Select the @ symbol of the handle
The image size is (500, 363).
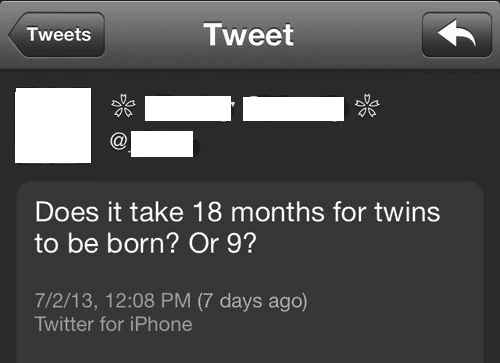[119, 141]
